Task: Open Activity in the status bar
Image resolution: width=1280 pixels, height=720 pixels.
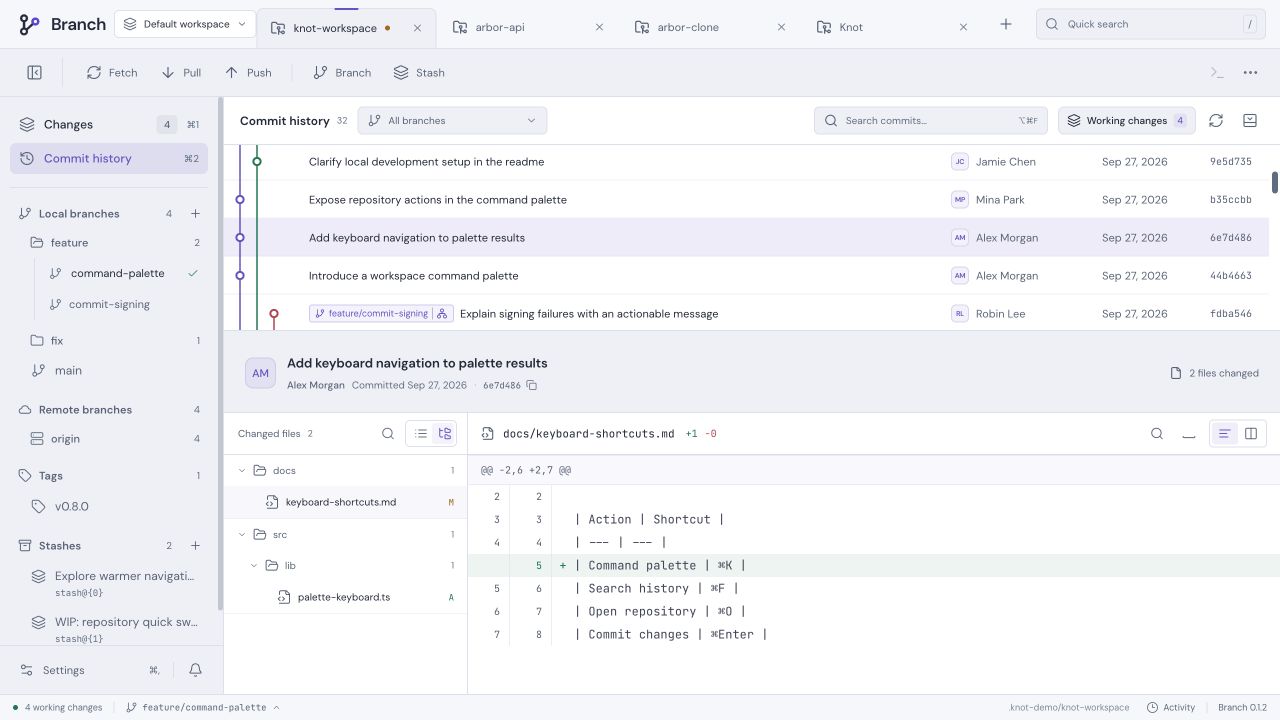Action: (x=1170, y=708)
